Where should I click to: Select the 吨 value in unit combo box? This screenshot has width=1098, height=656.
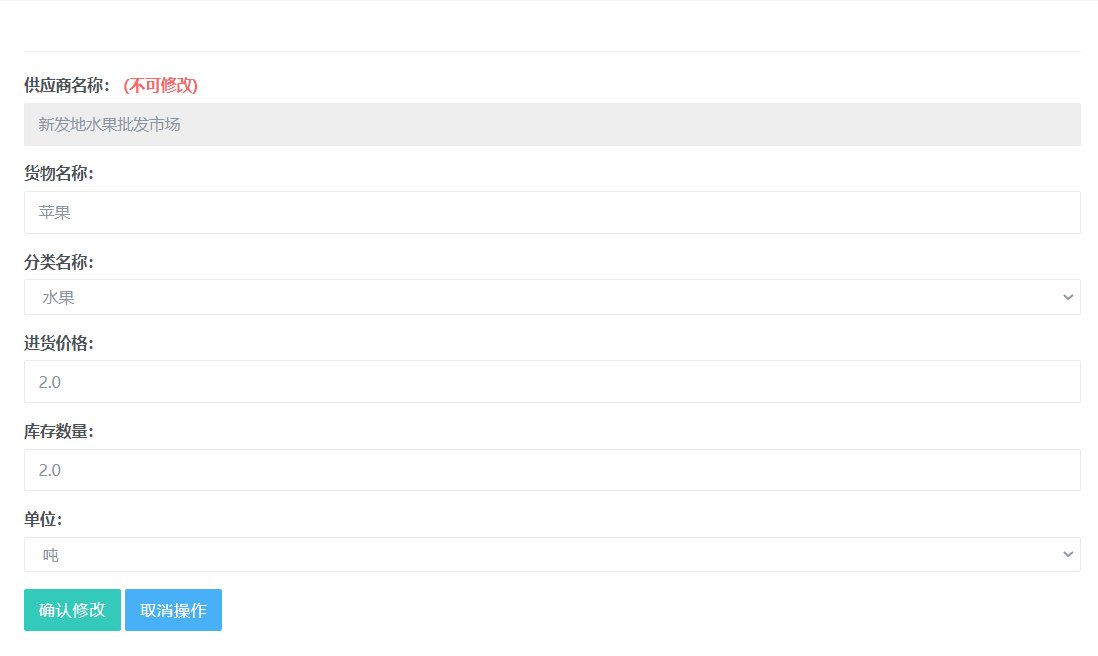point(50,555)
